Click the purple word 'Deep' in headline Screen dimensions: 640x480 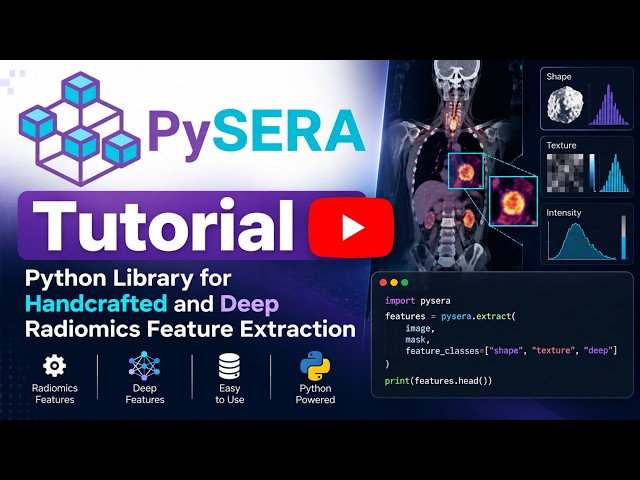coord(249,304)
